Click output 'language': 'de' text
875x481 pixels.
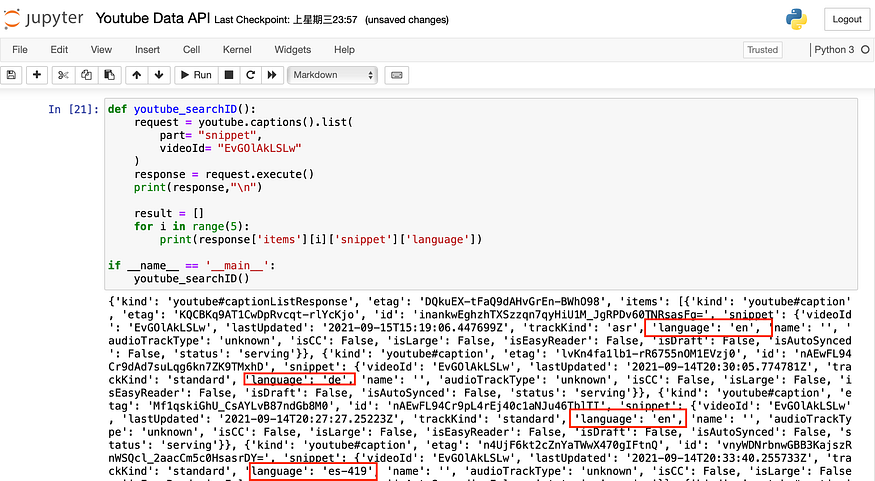click(x=300, y=380)
